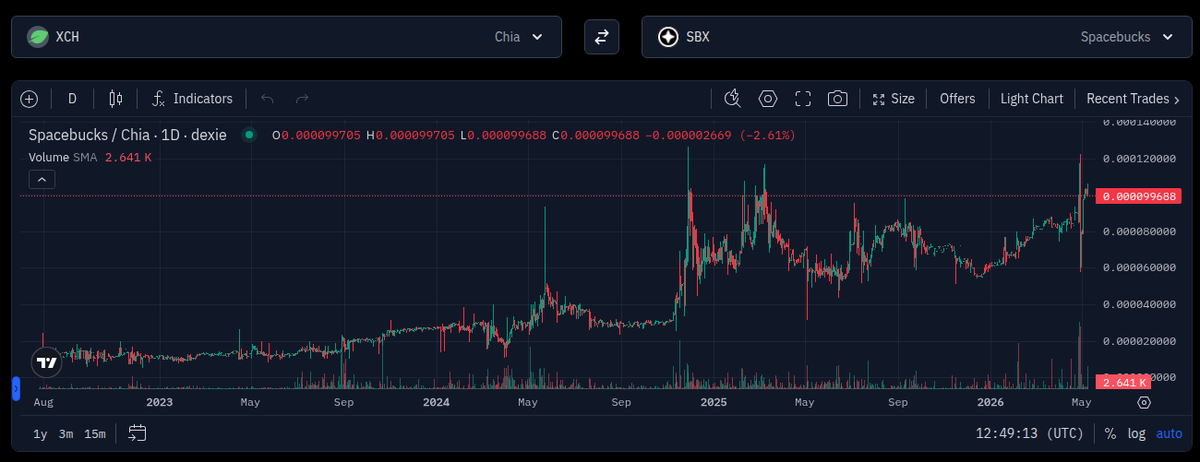Set the chart range to 15m

95,433
